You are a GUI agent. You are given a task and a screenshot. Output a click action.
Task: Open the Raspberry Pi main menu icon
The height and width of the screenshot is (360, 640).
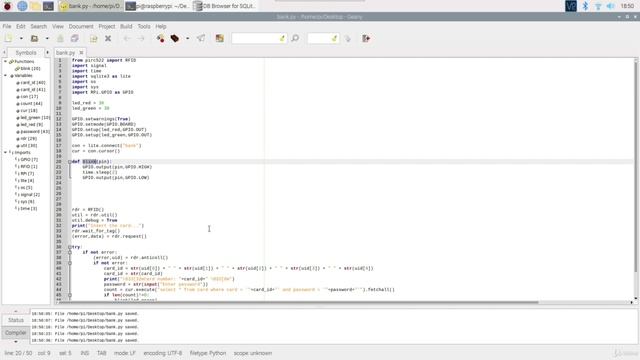click(7, 6)
